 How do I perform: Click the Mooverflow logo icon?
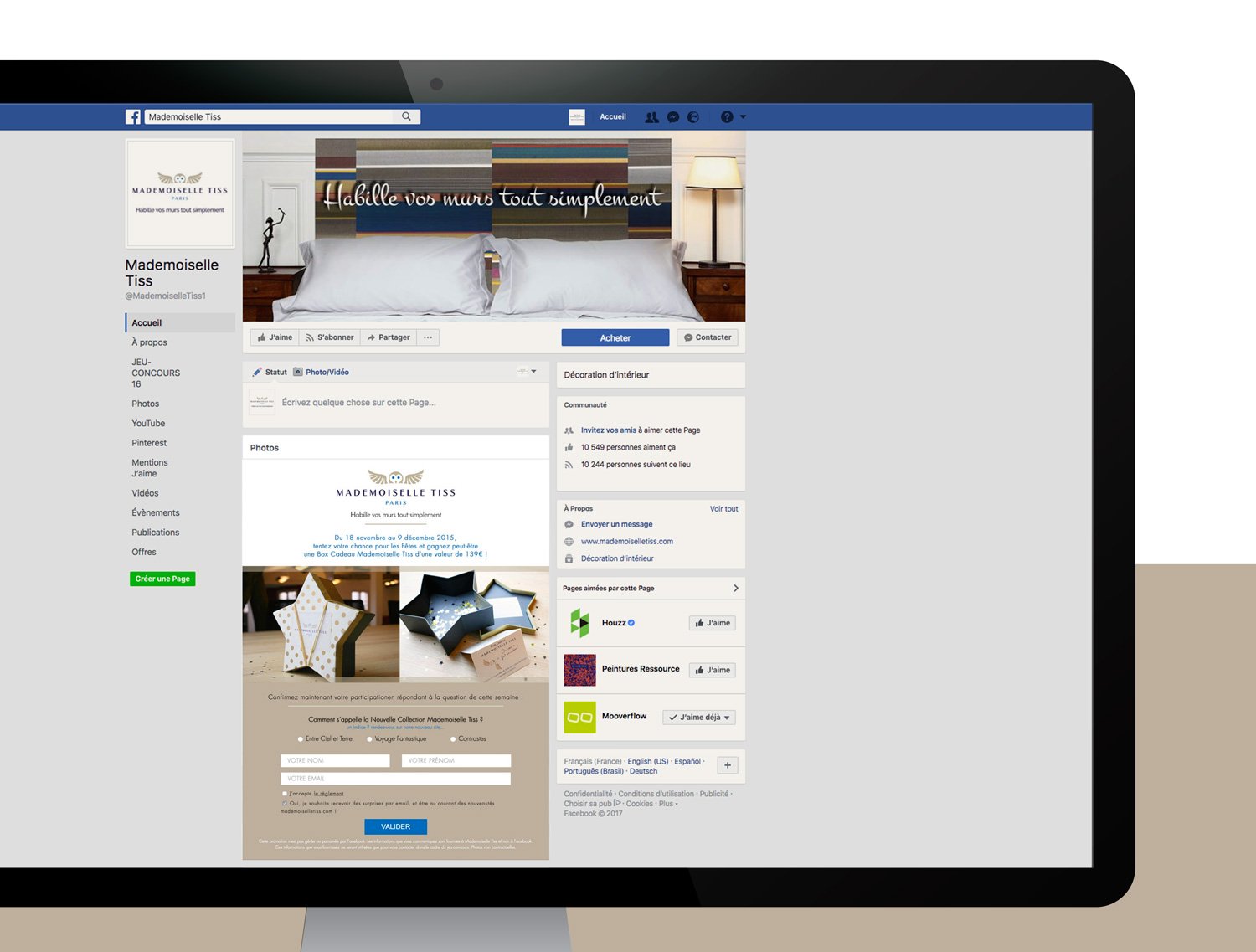pos(579,718)
